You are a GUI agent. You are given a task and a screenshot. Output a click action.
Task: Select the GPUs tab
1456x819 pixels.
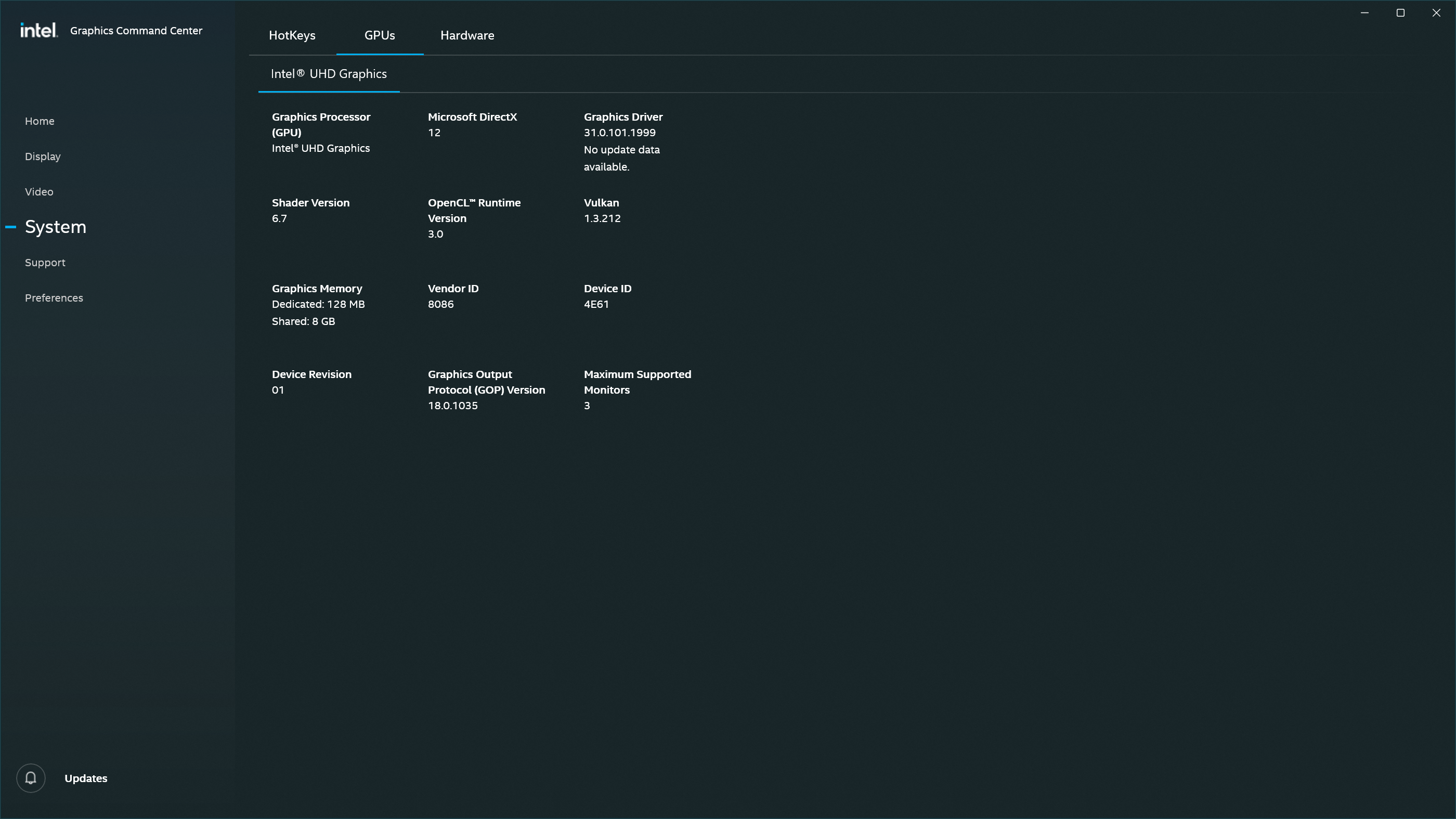point(379,35)
